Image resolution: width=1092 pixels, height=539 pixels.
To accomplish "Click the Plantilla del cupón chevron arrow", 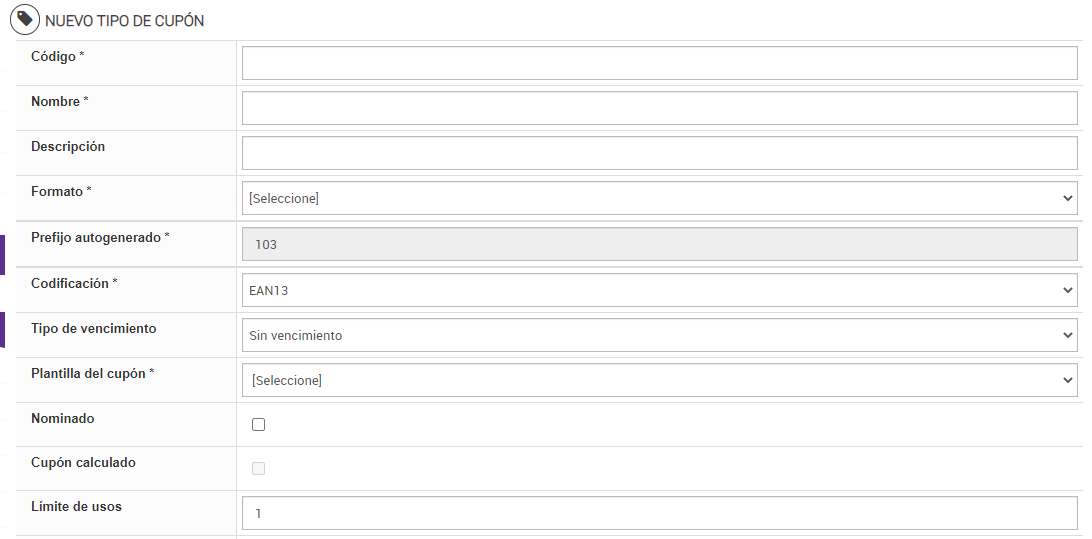I will point(1067,380).
